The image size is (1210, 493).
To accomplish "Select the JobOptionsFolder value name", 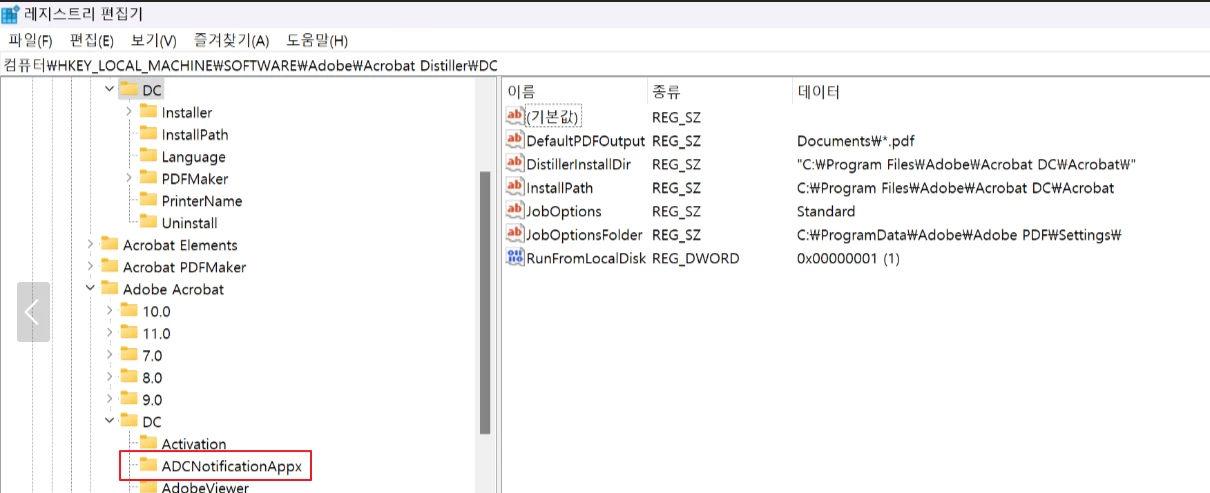I will click(x=585, y=235).
